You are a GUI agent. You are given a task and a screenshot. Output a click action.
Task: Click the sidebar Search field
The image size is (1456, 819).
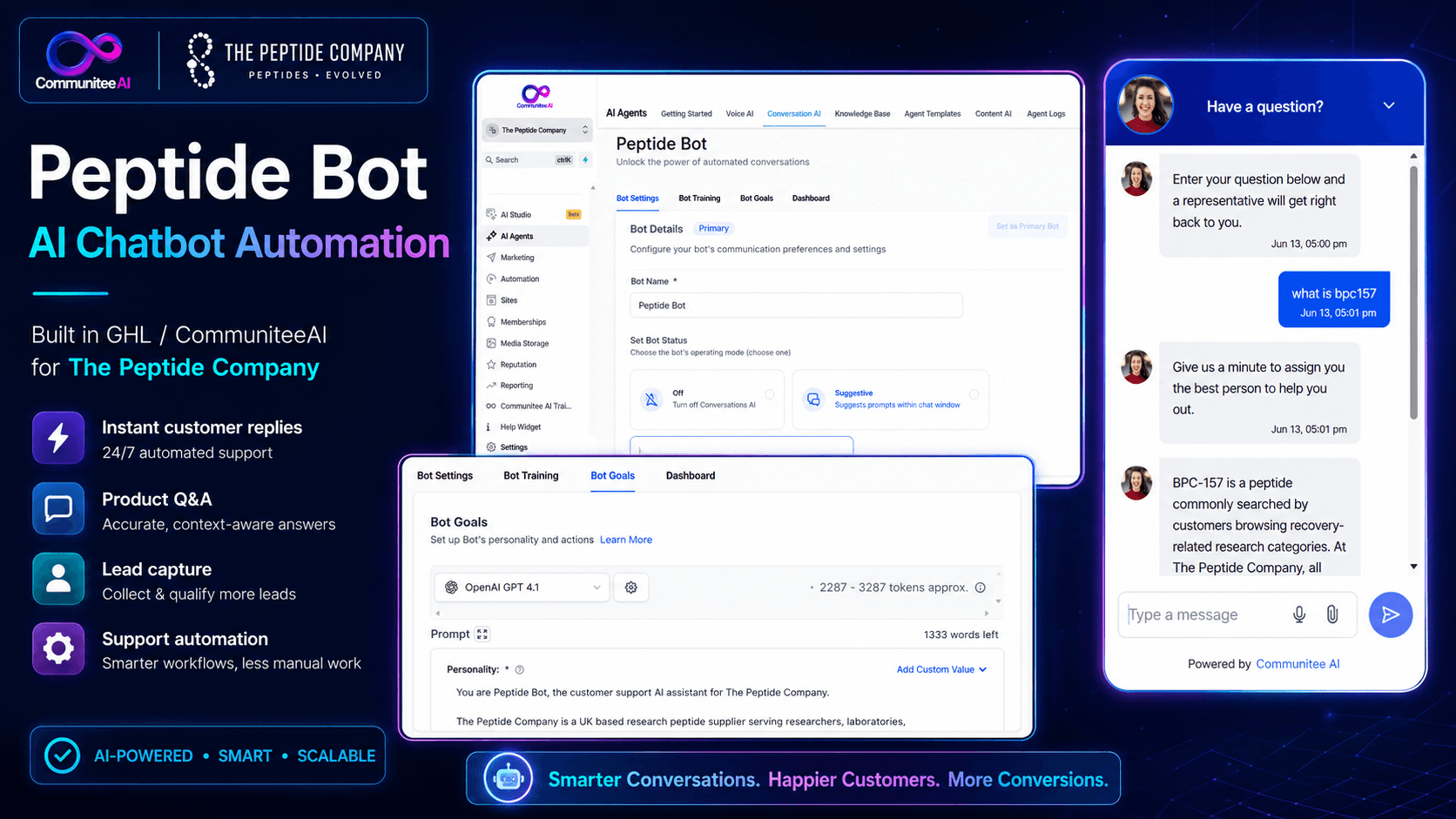529,160
